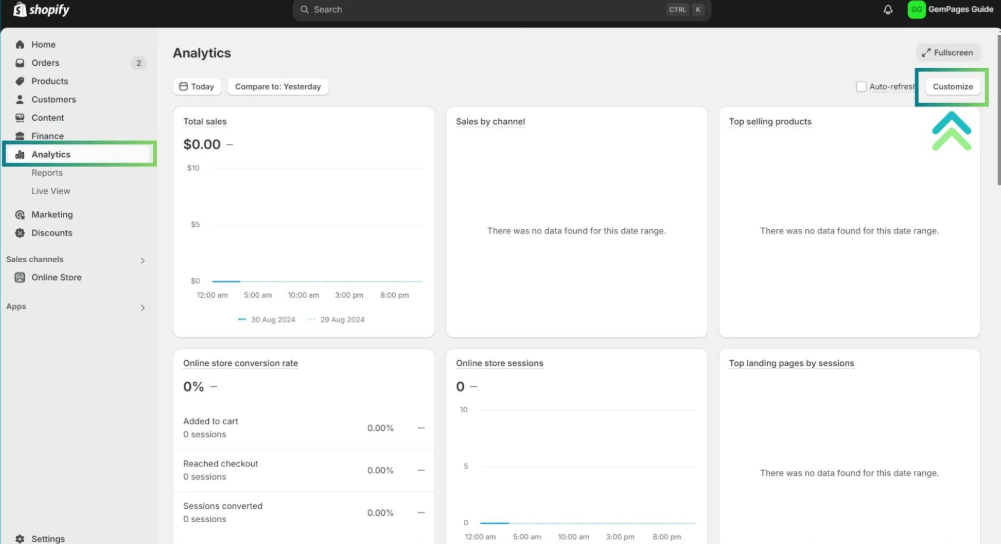Open Reports under Analytics
1001x544 pixels.
click(47, 173)
